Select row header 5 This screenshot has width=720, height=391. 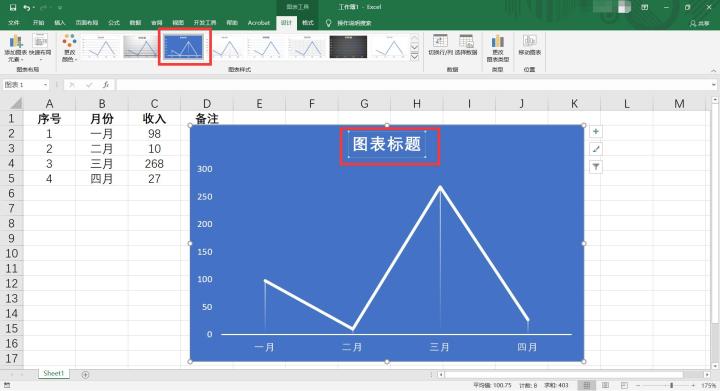point(11,179)
